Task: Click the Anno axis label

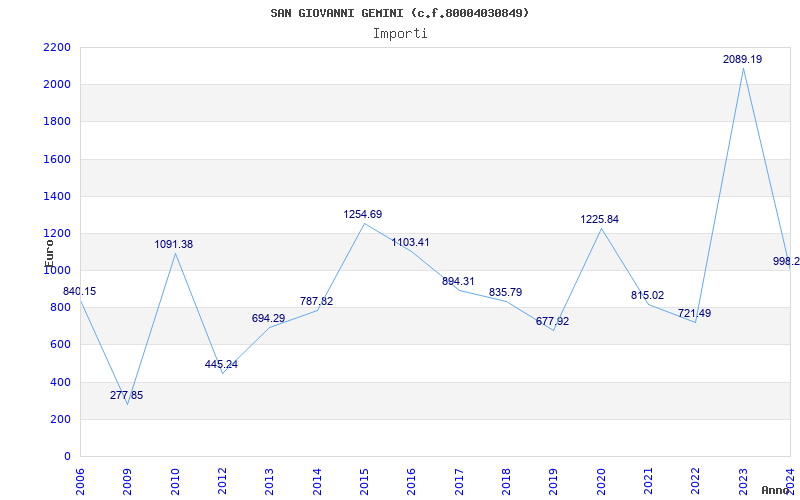Action: click(777, 490)
